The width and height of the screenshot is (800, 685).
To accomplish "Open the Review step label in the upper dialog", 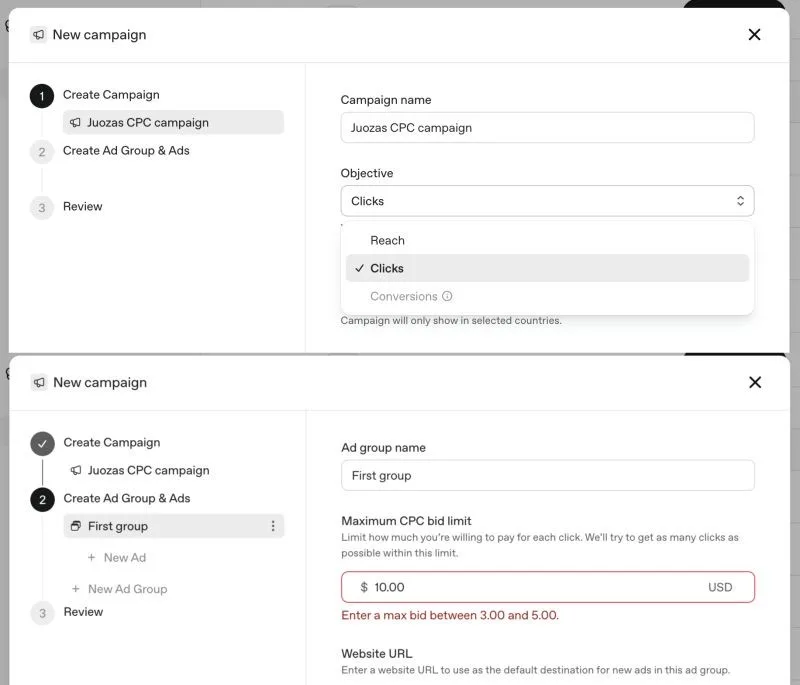I will (x=83, y=207).
